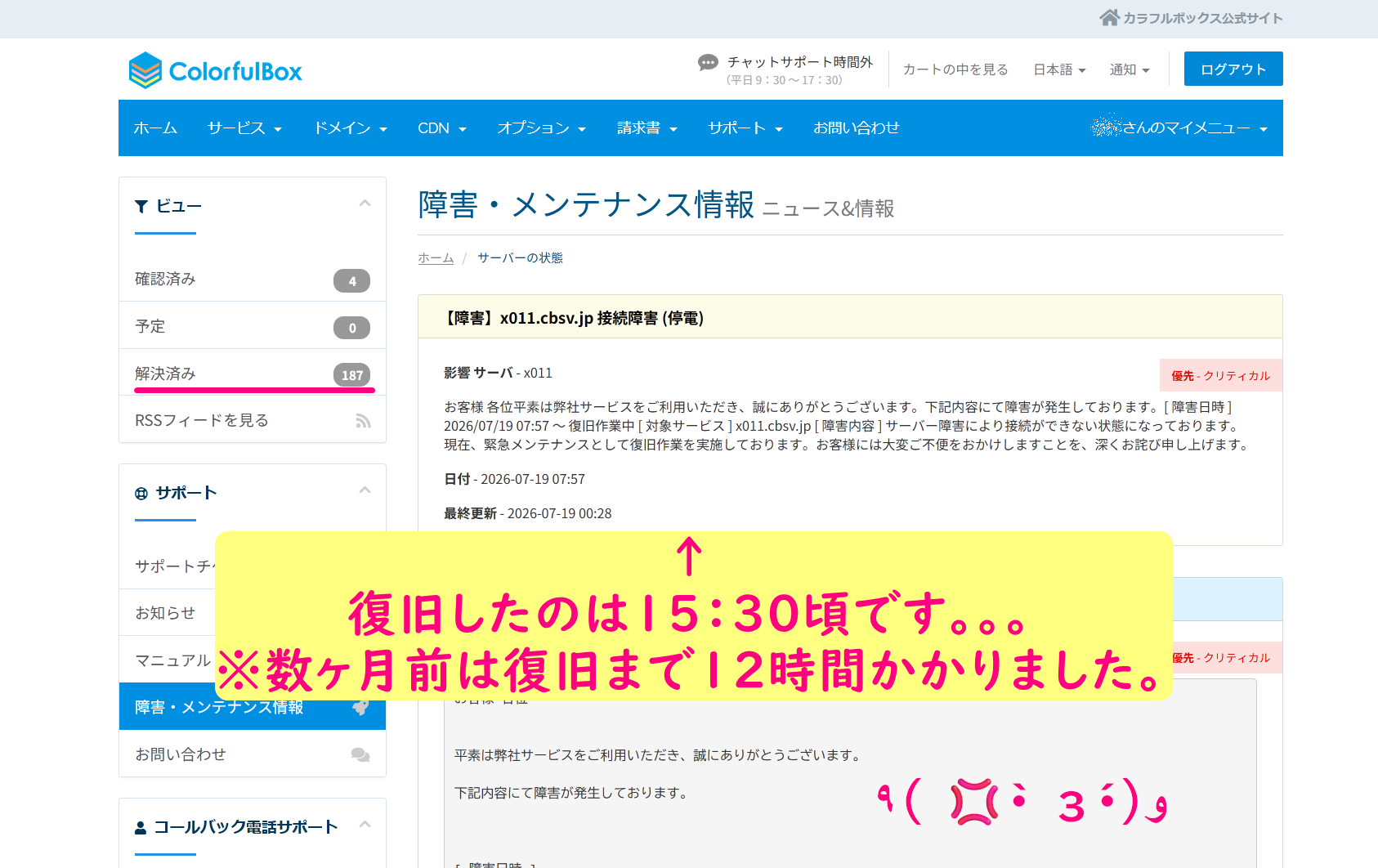Open カートの中を見る link

coord(955,69)
